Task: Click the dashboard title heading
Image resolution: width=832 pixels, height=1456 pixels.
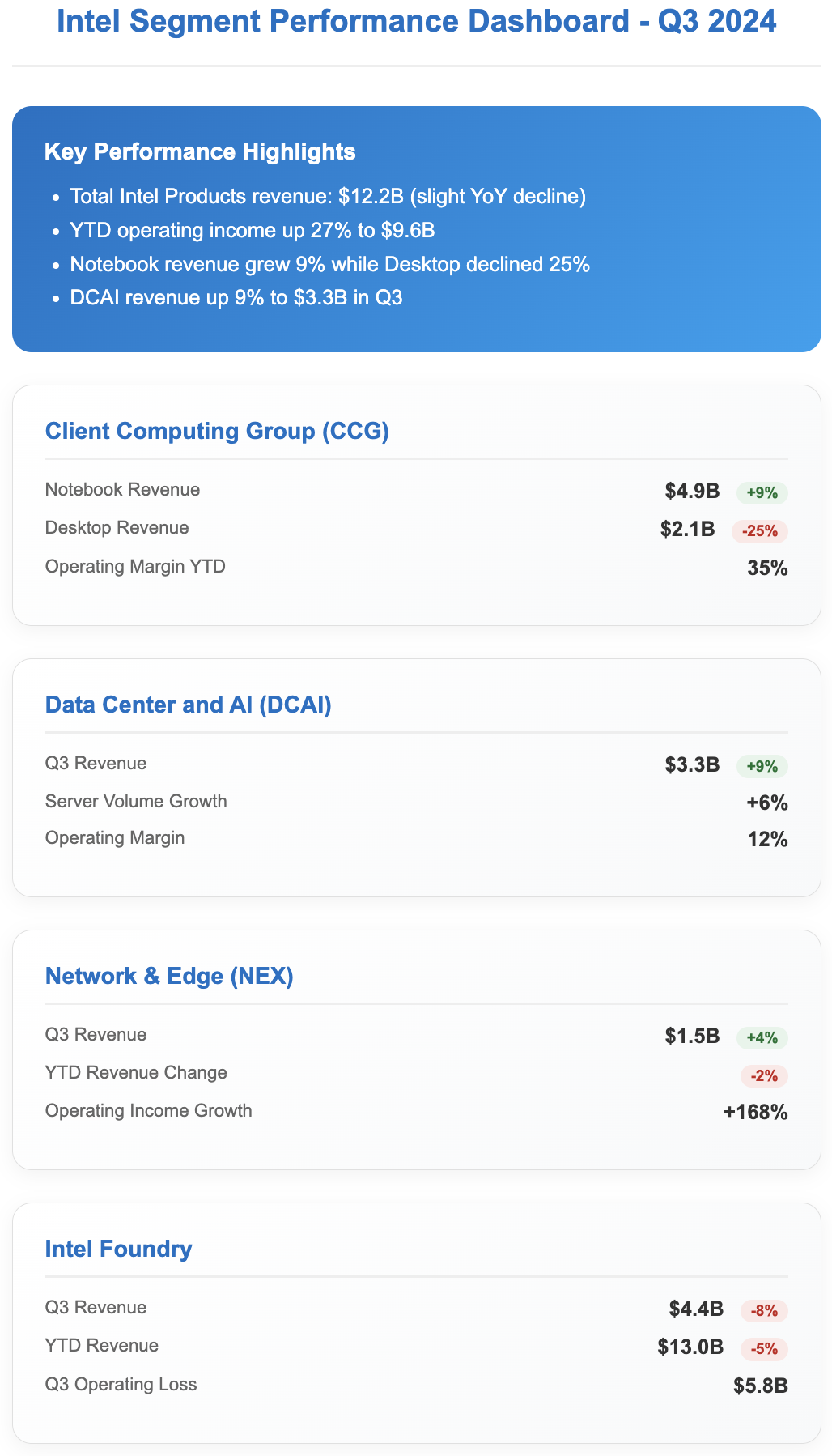Action: pyautogui.click(x=416, y=22)
